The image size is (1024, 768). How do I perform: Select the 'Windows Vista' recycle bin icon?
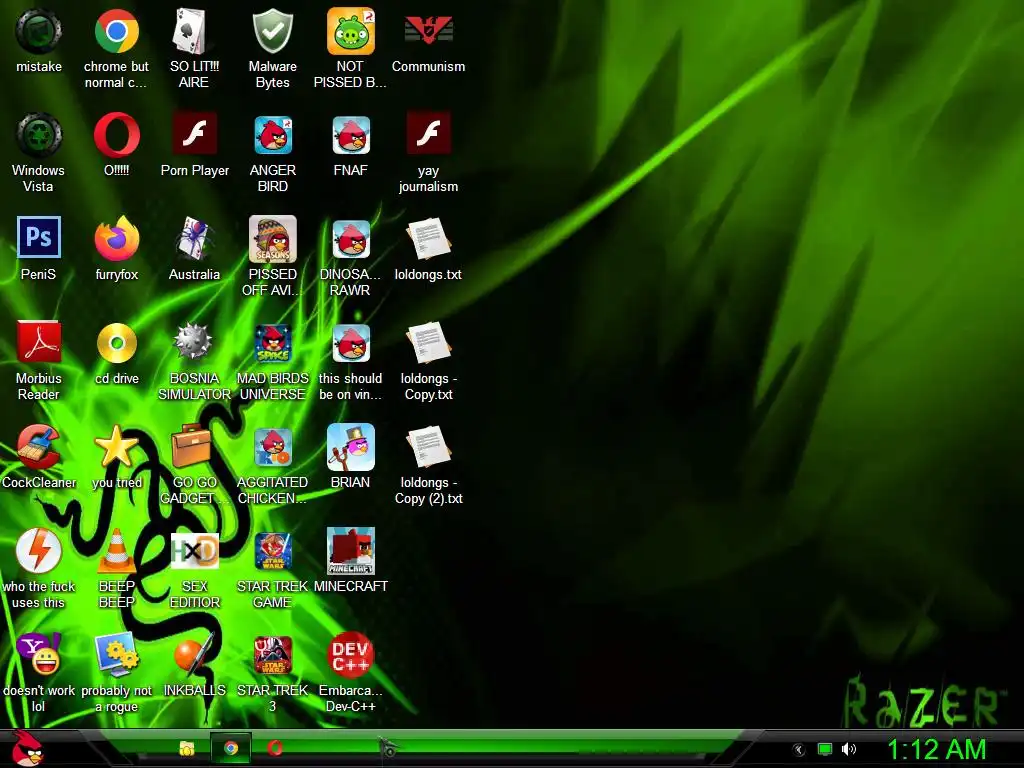pos(39,135)
